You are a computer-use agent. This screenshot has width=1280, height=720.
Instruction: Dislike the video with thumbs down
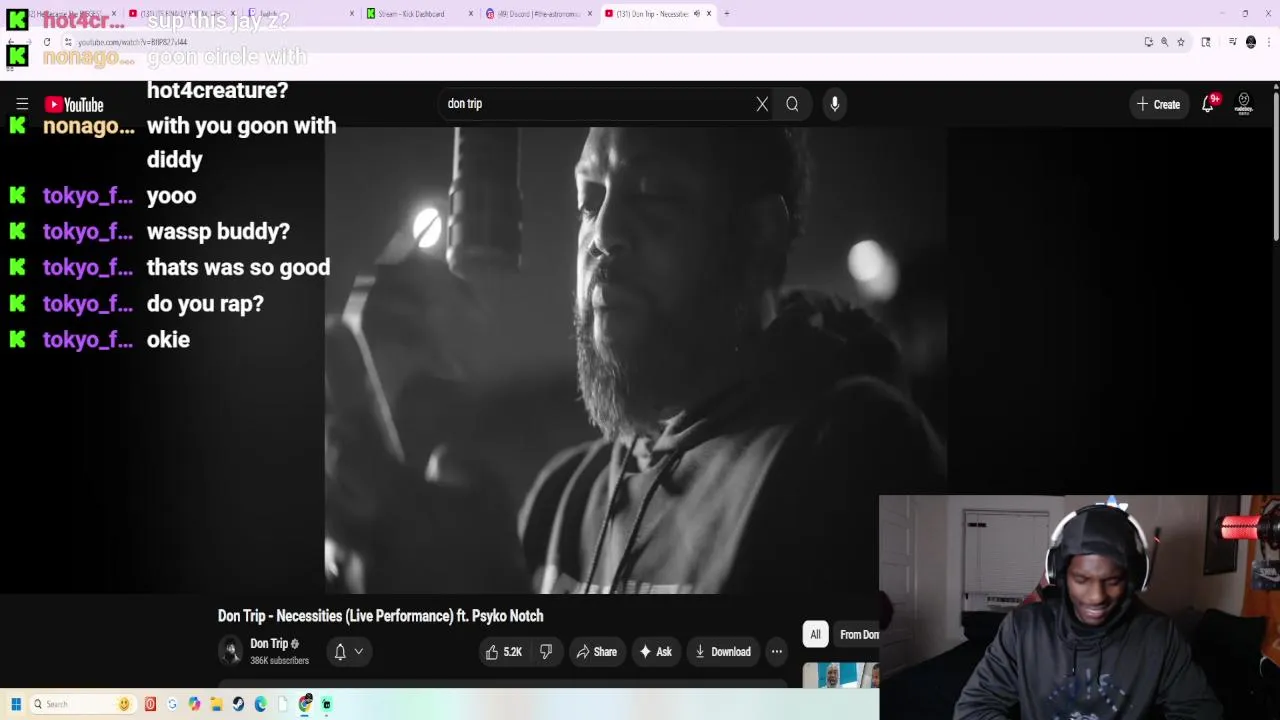click(x=546, y=652)
